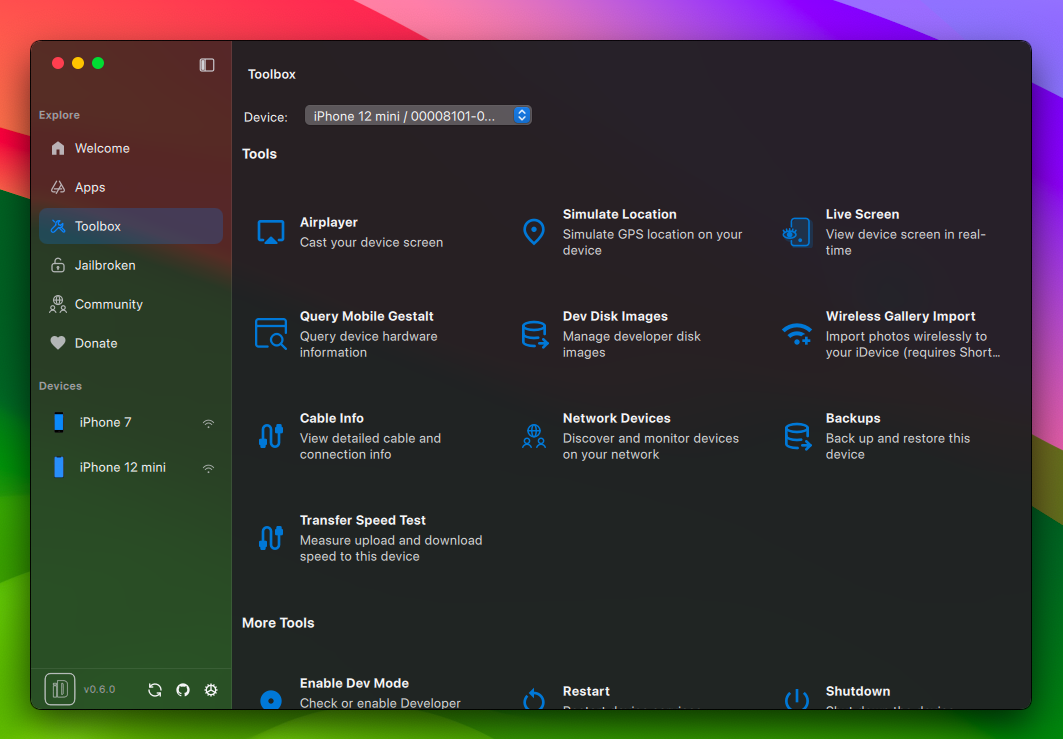Click the Airplayer cast icon
The width and height of the screenshot is (1063, 739).
pyautogui.click(x=270, y=232)
